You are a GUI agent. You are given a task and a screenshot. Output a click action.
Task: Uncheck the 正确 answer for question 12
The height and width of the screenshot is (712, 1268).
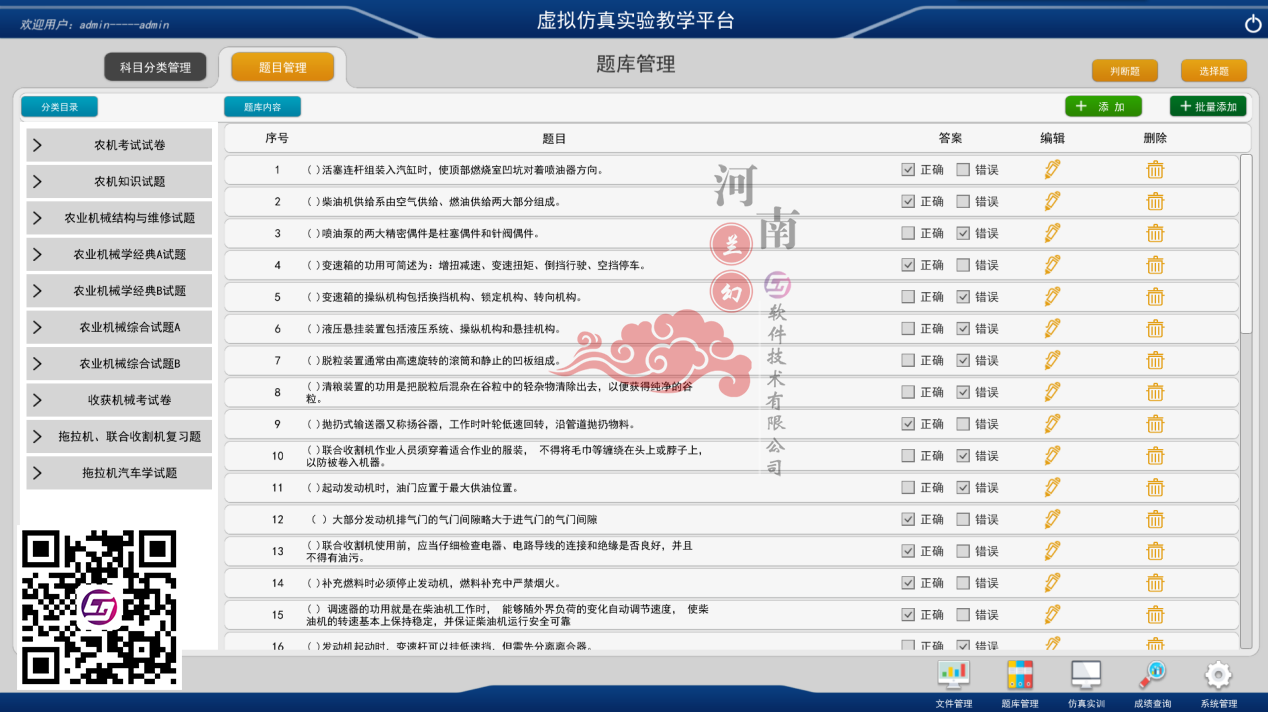pos(907,518)
